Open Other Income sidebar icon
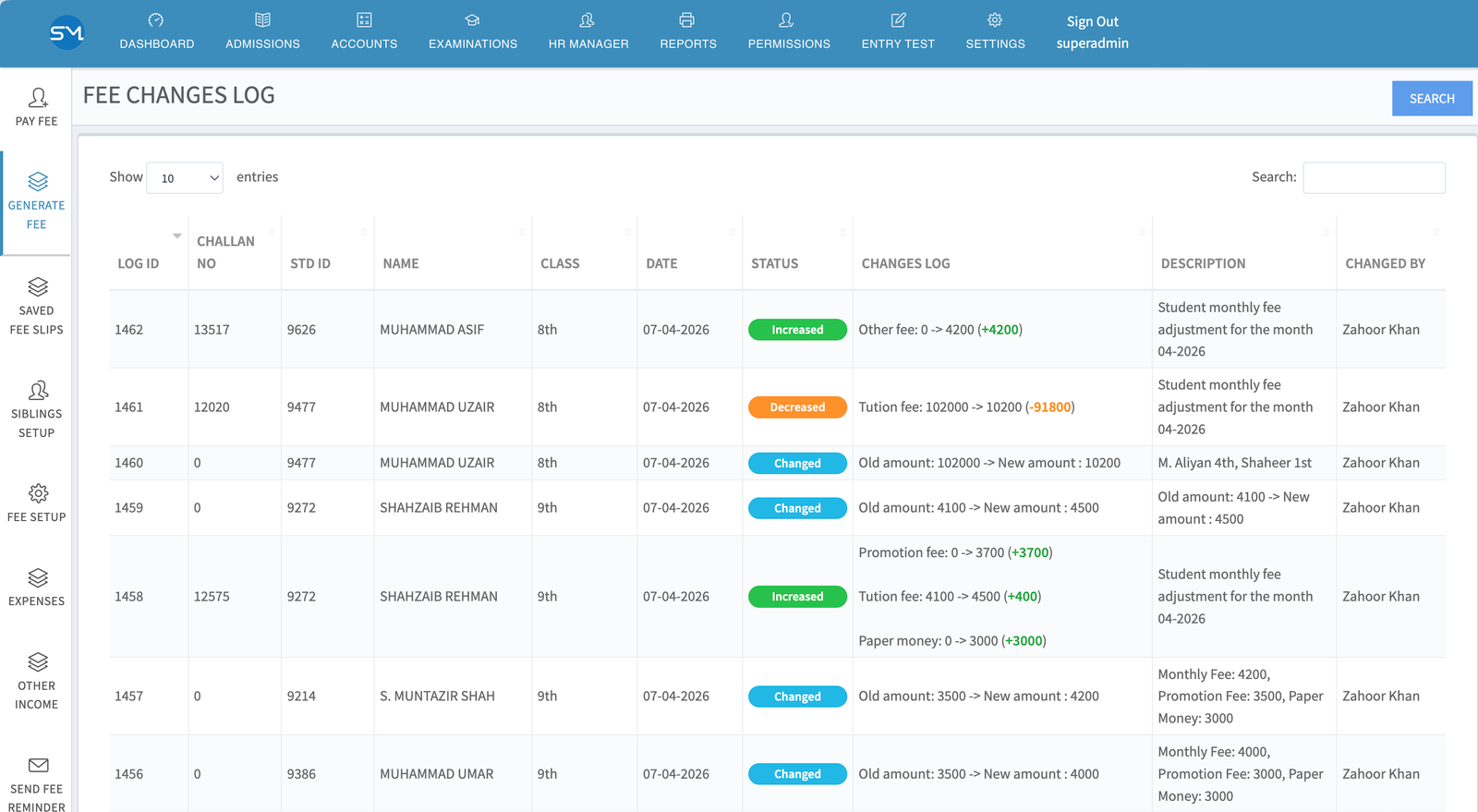Viewport: 1478px width, 812px height. [x=37, y=662]
